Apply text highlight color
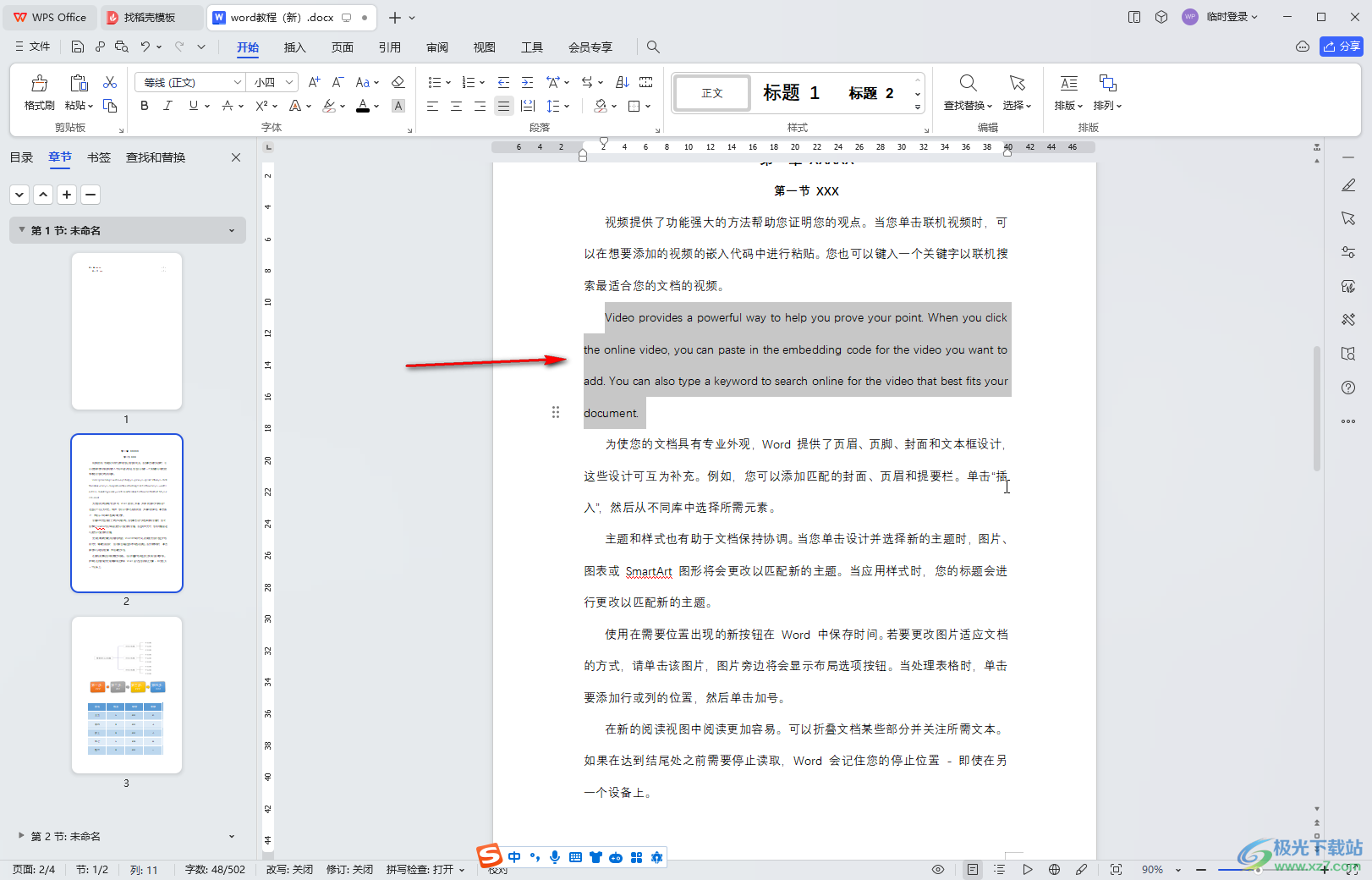Screen dimensions: 1372x880 [x=329, y=106]
